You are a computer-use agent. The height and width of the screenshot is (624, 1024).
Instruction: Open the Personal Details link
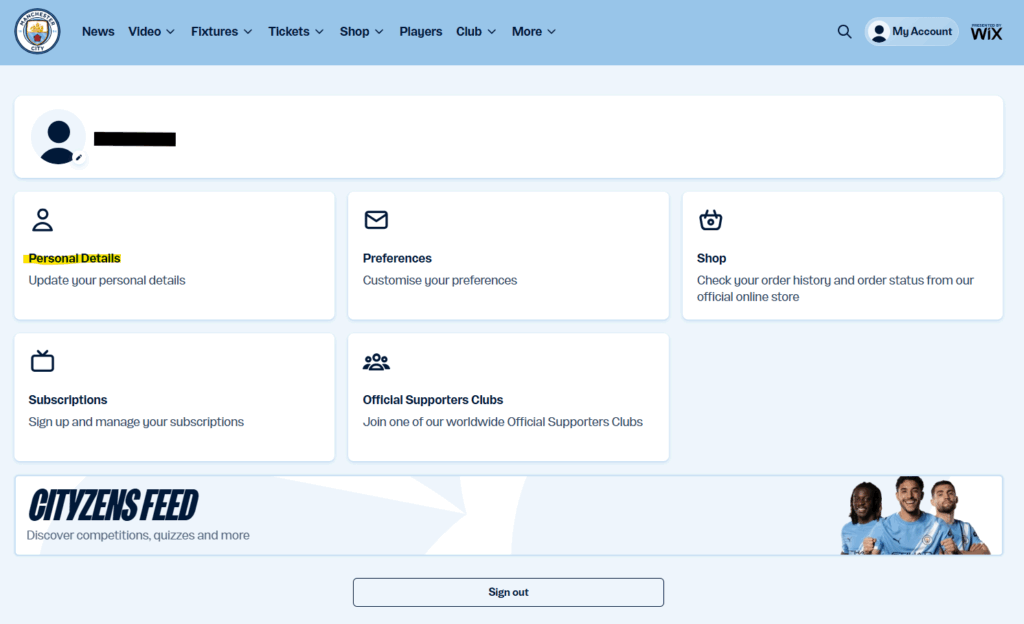75,258
